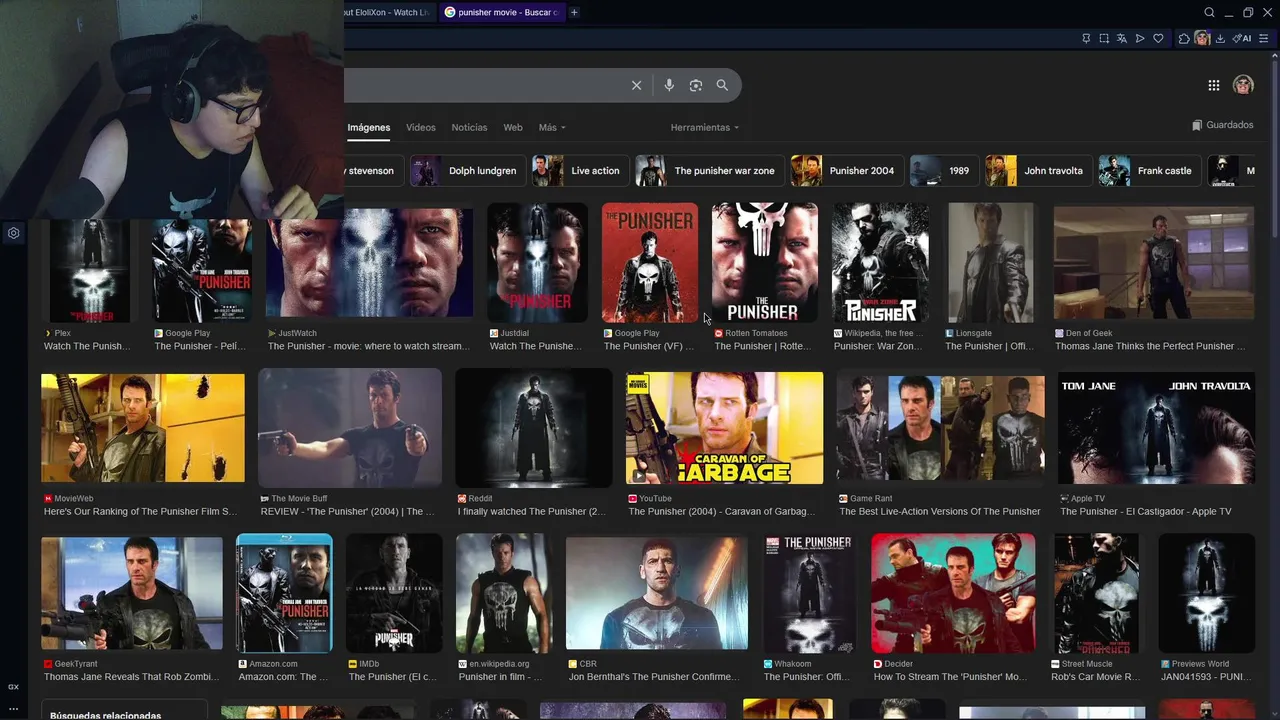Open Rotten Tomatoes skull poster thumbnail
The width and height of the screenshot is (1280, 720).
point(764,262)
